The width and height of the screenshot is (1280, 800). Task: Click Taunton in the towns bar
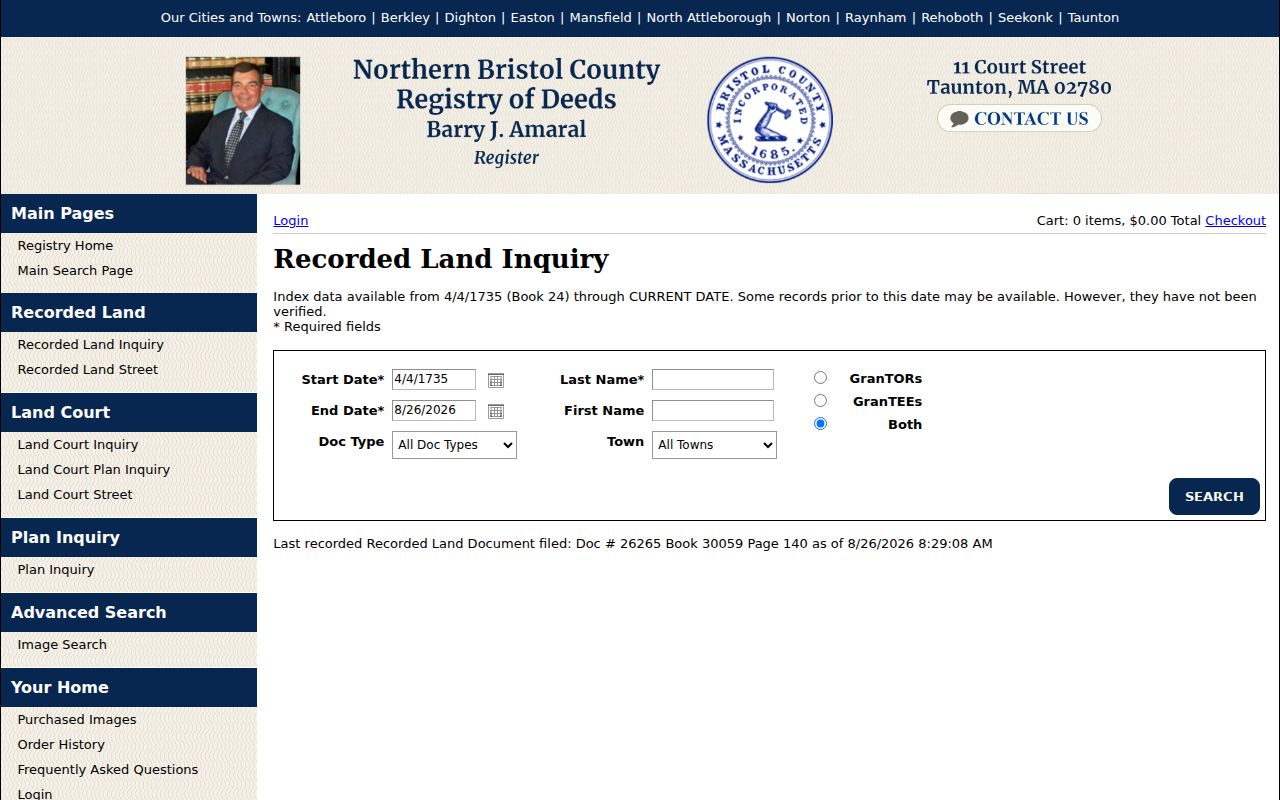[x=1094, y=18]
